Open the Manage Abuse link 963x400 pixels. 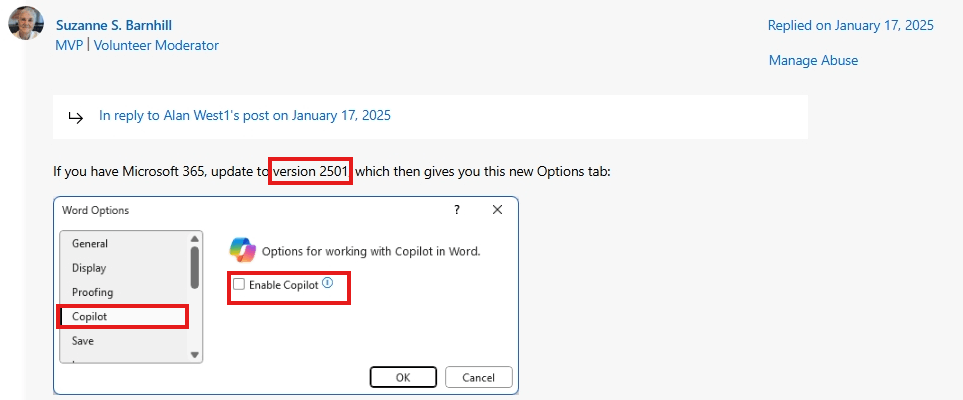[x=813, y=60]
